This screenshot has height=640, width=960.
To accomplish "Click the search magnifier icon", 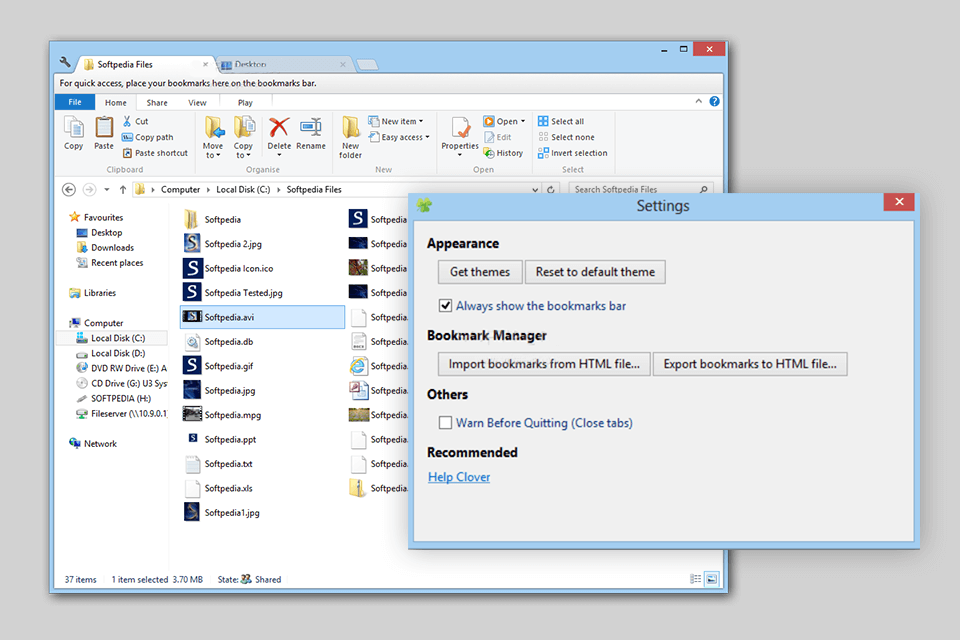I will click(703, 190).
